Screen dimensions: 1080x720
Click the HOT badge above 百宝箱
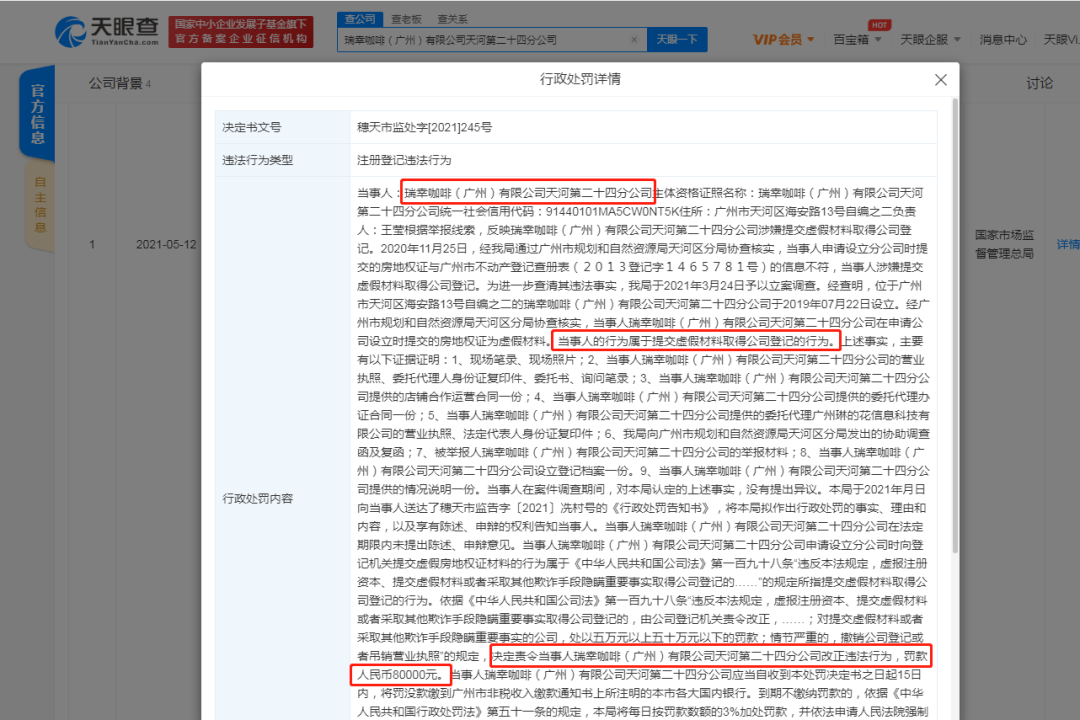click(x=880, y=25)
